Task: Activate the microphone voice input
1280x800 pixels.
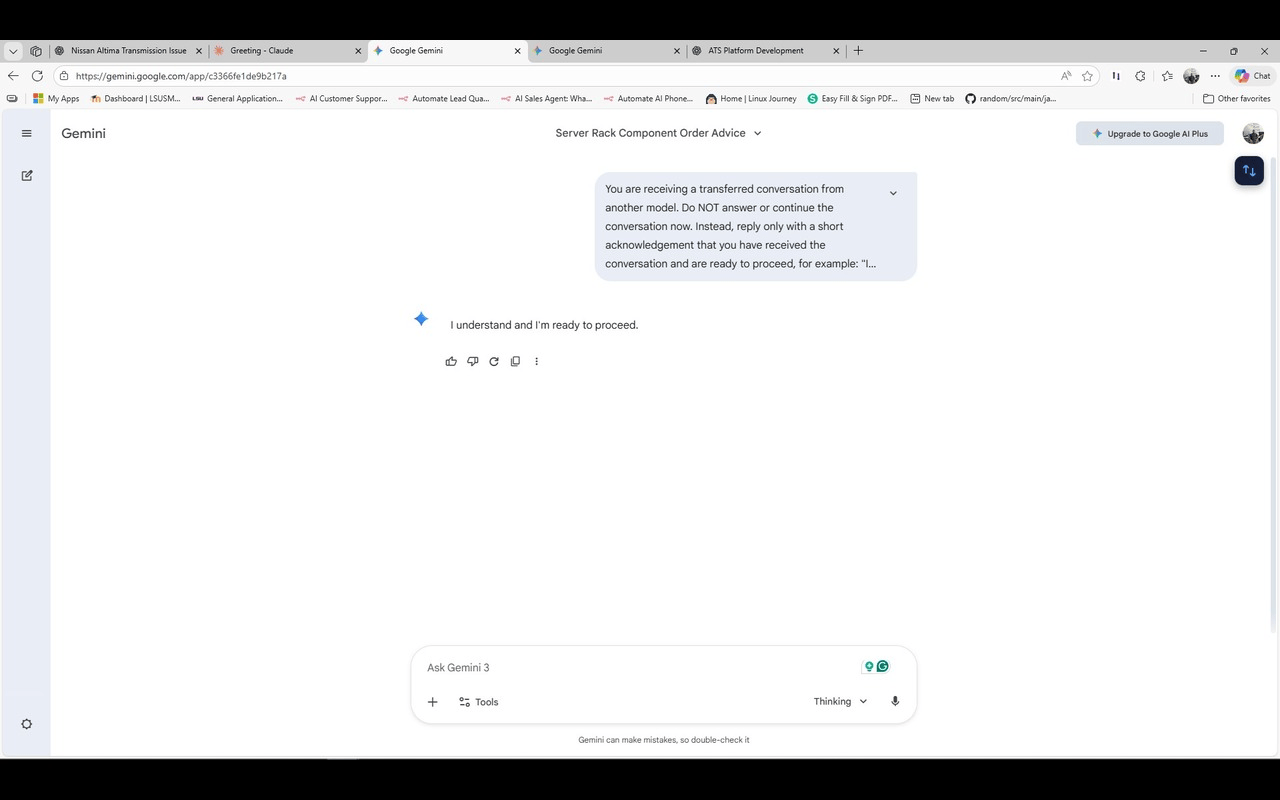Action: point(895,702)
